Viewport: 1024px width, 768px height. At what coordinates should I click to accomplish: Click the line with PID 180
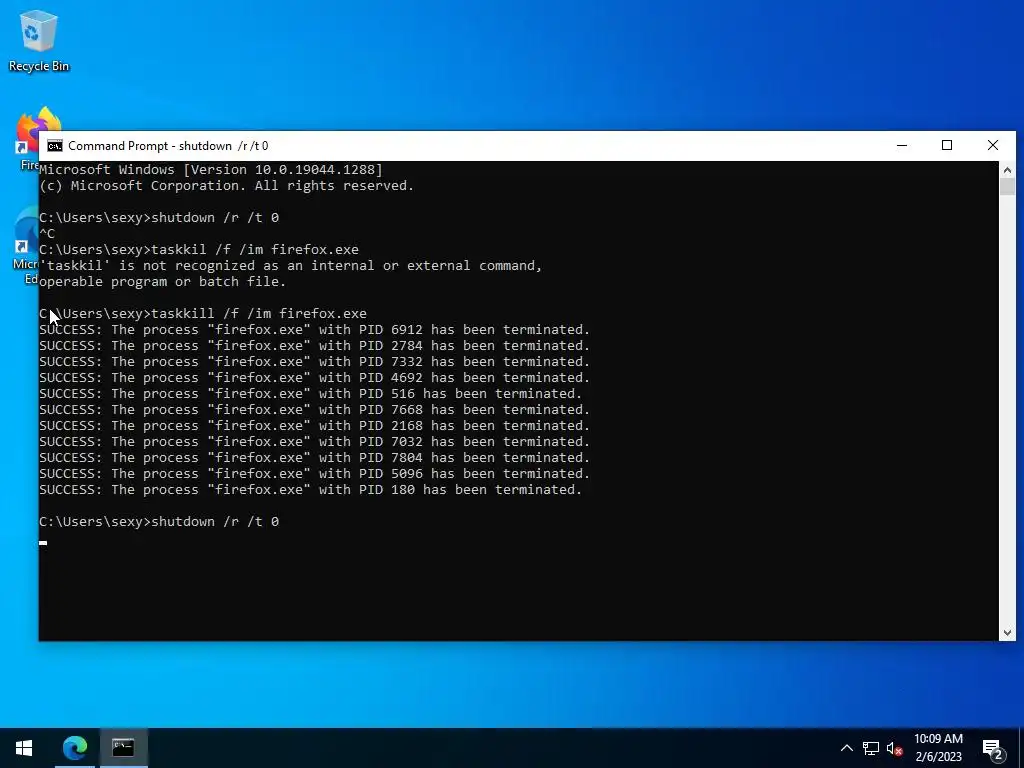[x=310, y=490]
